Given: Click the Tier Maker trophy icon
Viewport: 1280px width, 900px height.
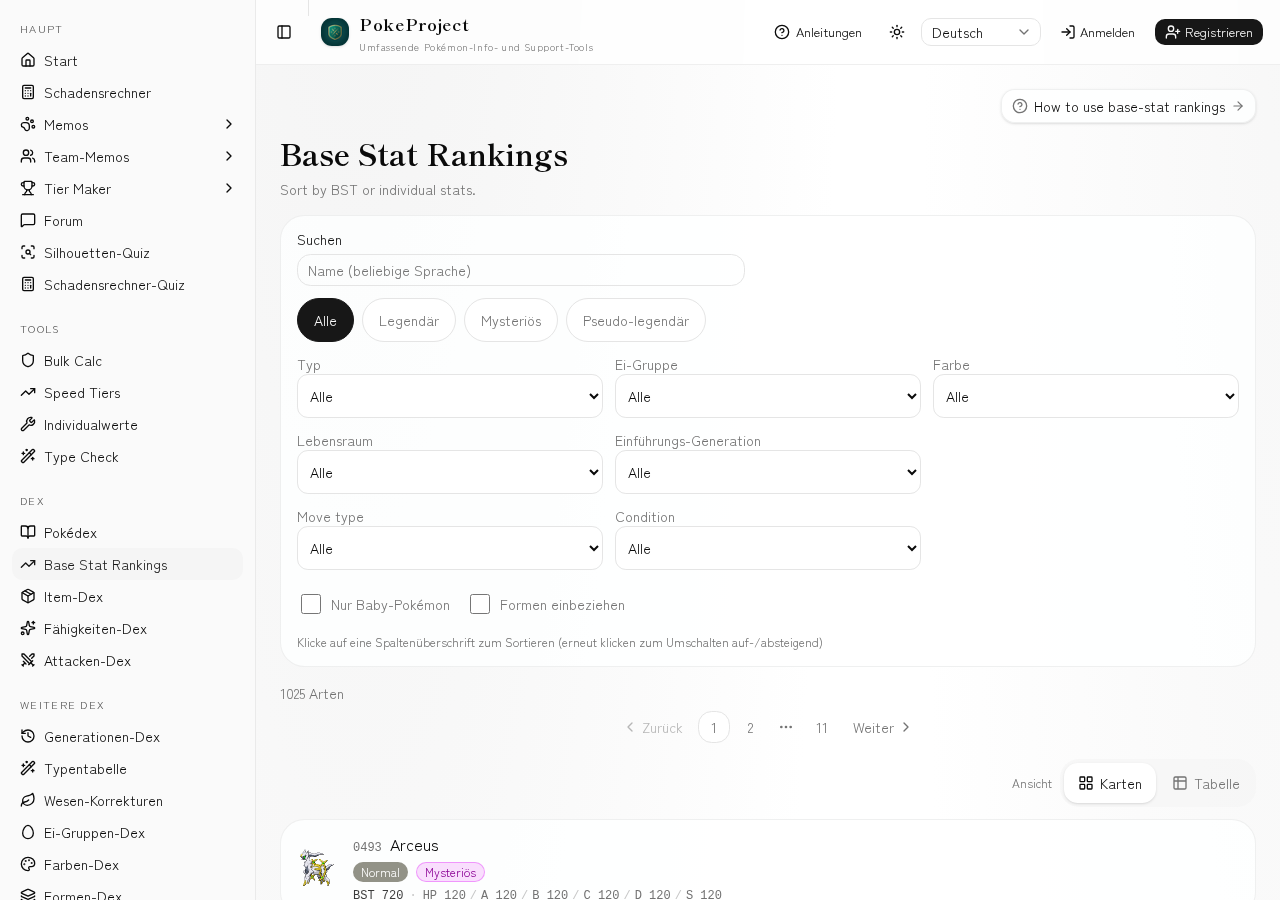Looking at the screenshot, I should [28, 188].
